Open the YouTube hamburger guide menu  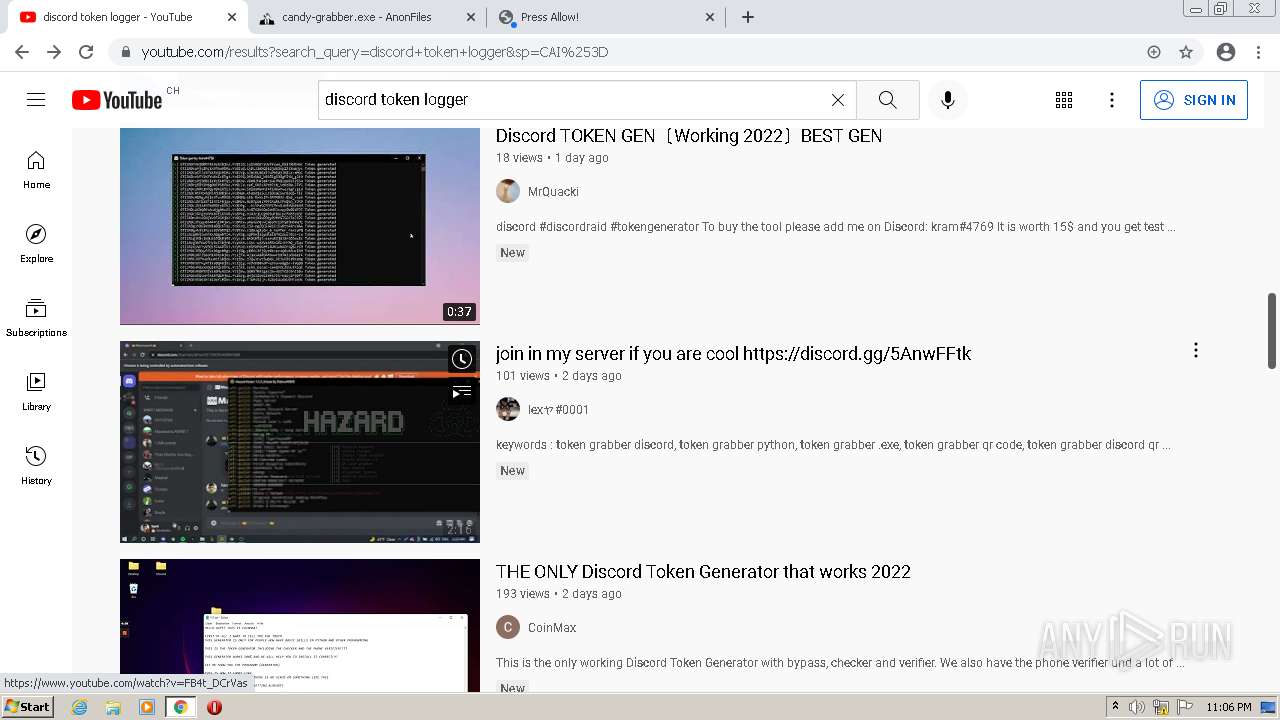click(x=36, y=100)
